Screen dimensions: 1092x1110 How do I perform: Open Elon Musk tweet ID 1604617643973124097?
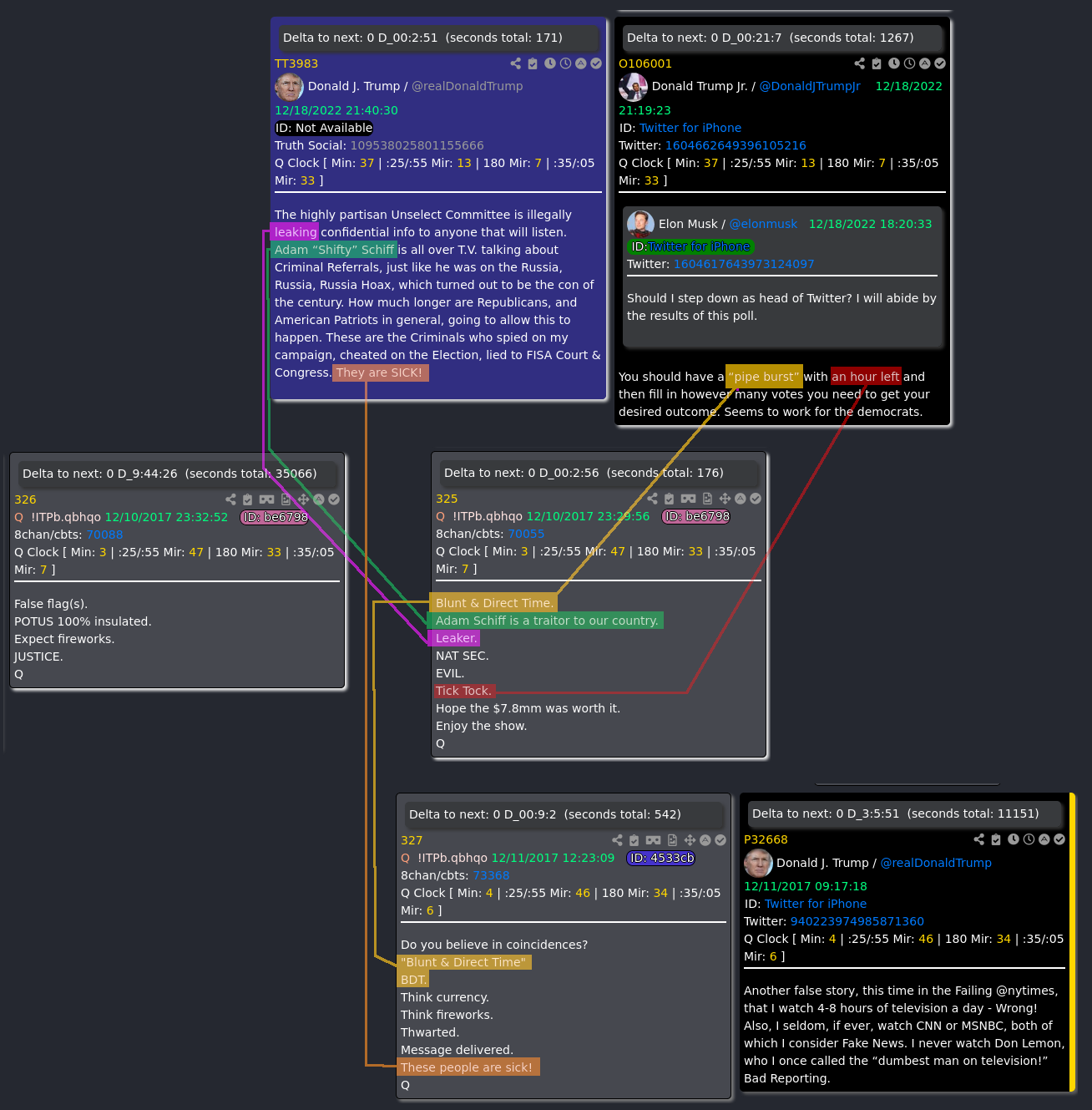pyautogui.click(x=744, y=264)
